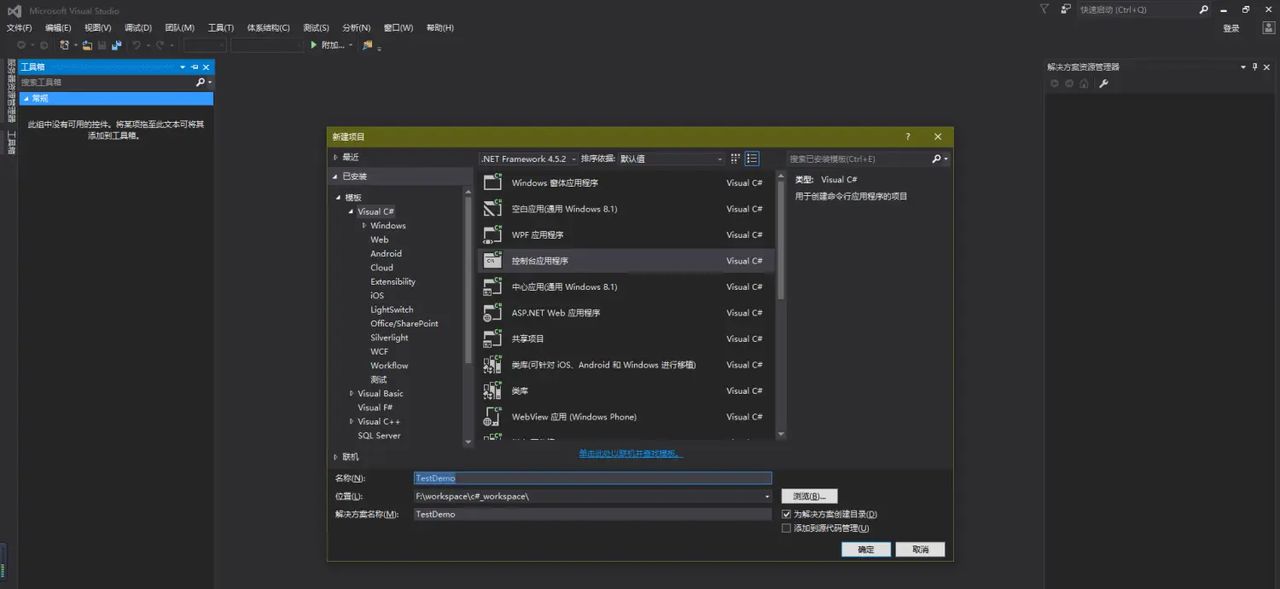This screenshot has height=589, width=1280.
Task: Click the 浏览 button in the dialog
Action: (x=808, y=495)
